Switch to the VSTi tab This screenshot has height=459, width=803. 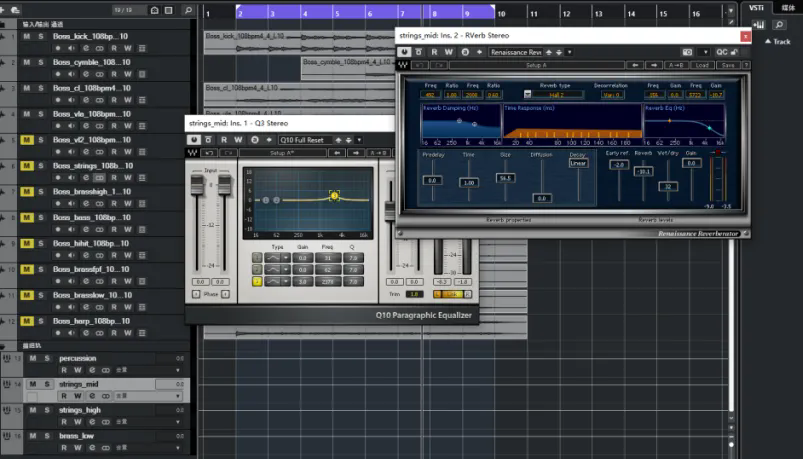pyautogui.click(x=756, y=8)
